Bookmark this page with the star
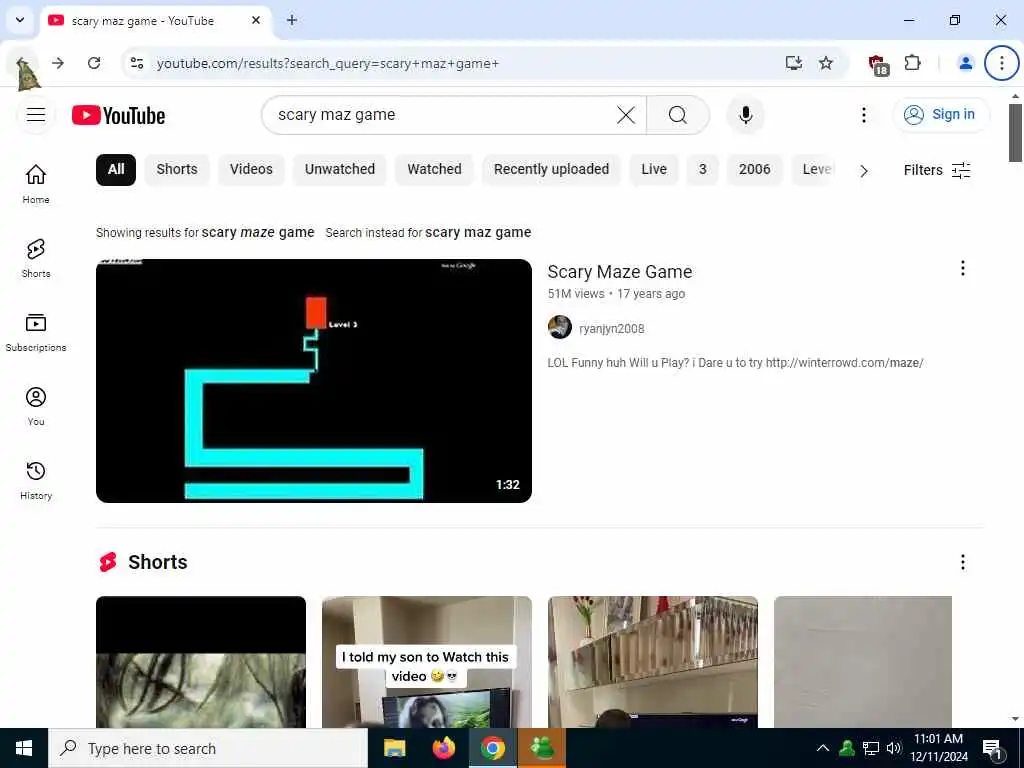Viewport: 1024px width, 768px height. [x=826, y=63]
